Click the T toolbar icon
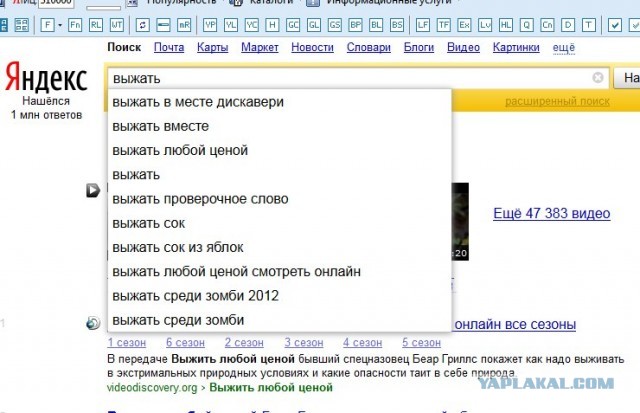Image resolution: width=640 pixels, height=413 pixels. 589,25
